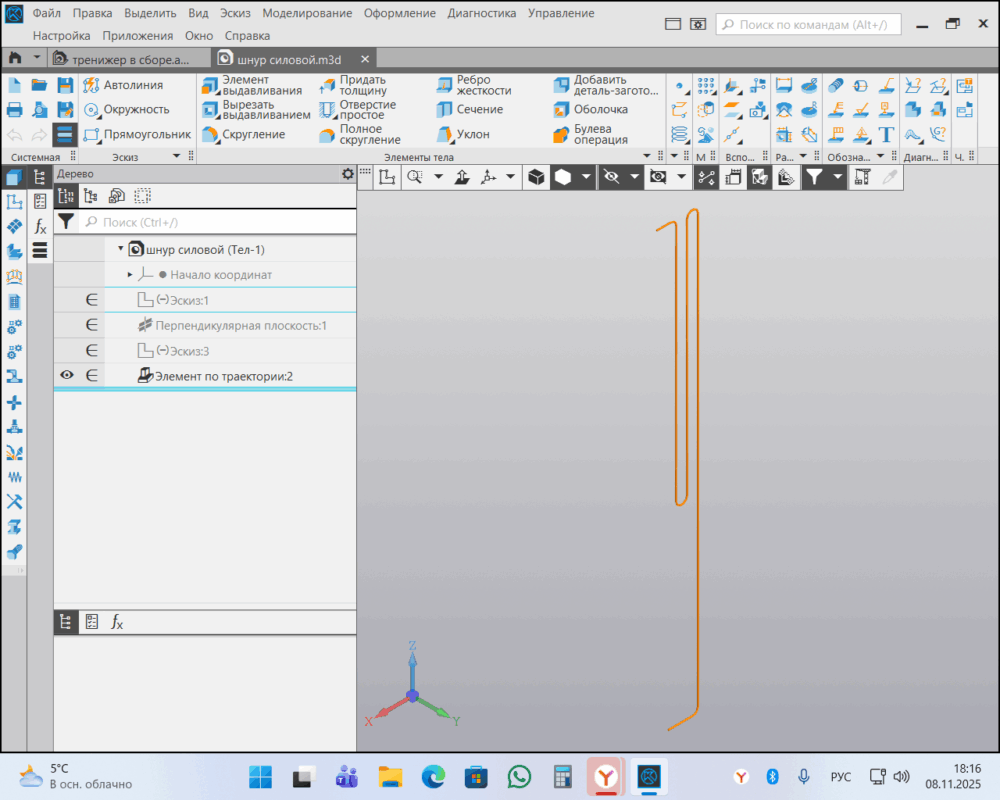
Task: Click the tree search field
Action: [220, 222]
